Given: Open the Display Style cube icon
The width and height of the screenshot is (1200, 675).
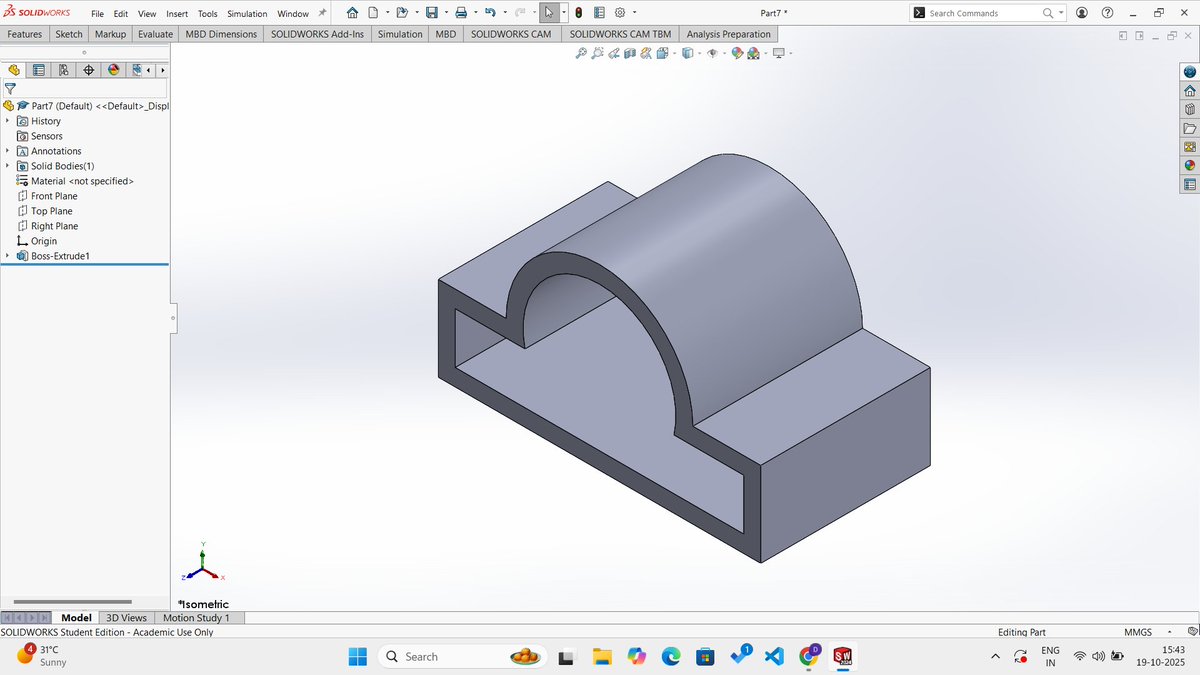Looking at the screenshot, I should point(687,53).
